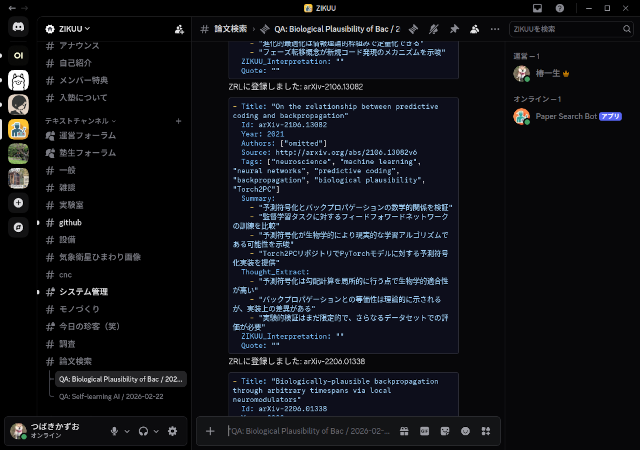Open the arxiv.org source link
Image resolution: width=640 pixels, height=450 pixels.
(329, 150)
